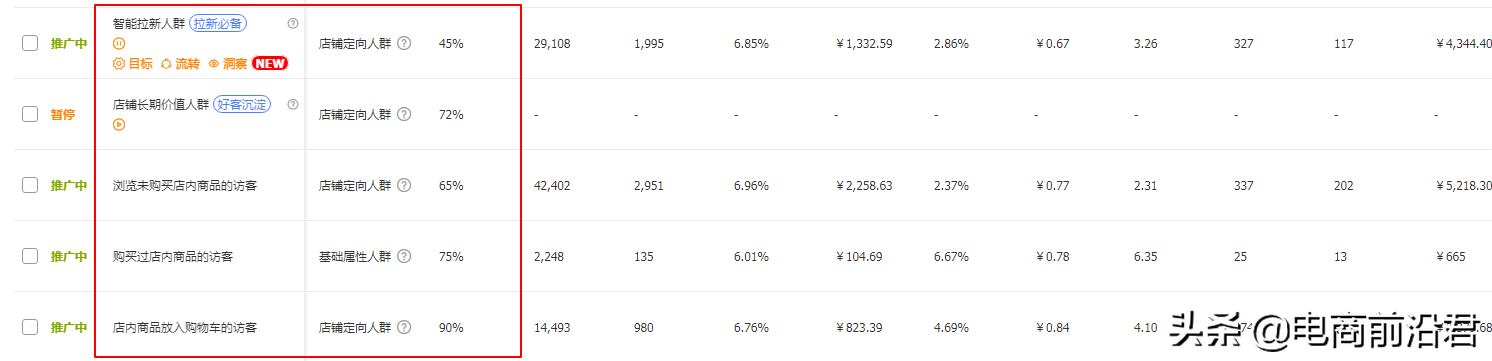Open 流转 view for 智能拉新人群
This screenshot has height=361, width=1492.
180,63
